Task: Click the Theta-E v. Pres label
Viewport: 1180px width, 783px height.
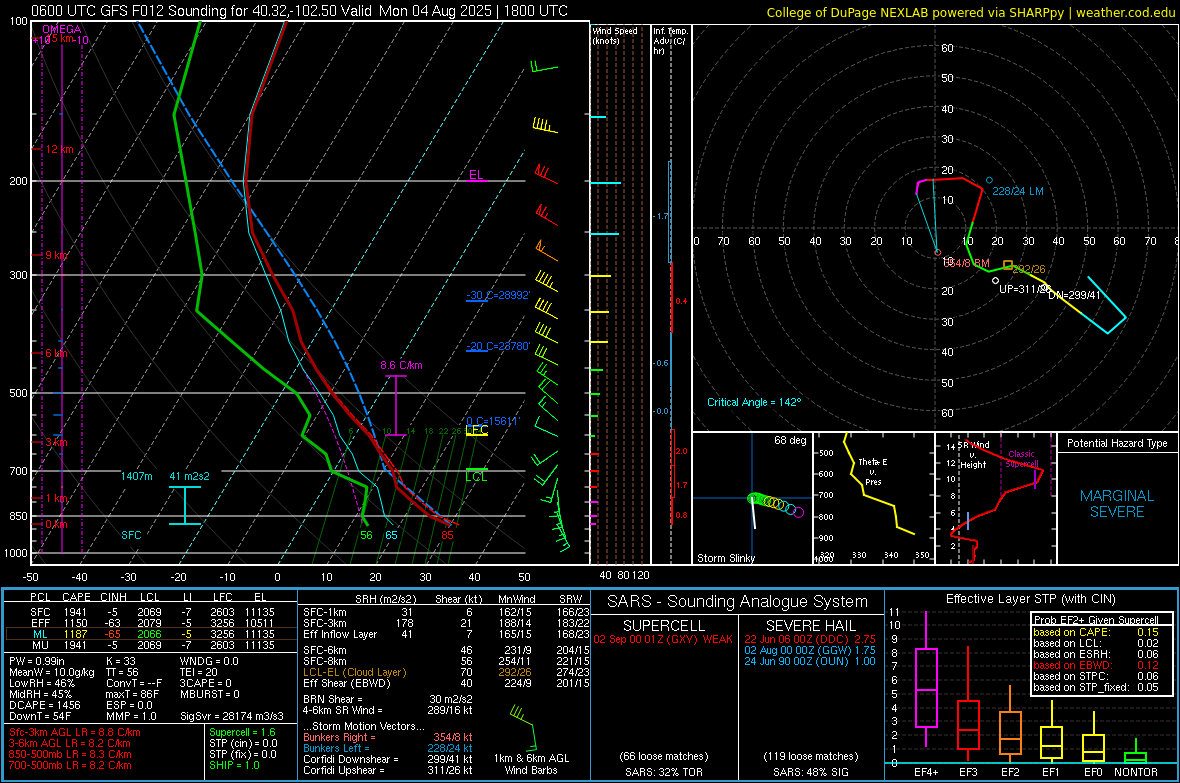Action: (x=873, y=471)
